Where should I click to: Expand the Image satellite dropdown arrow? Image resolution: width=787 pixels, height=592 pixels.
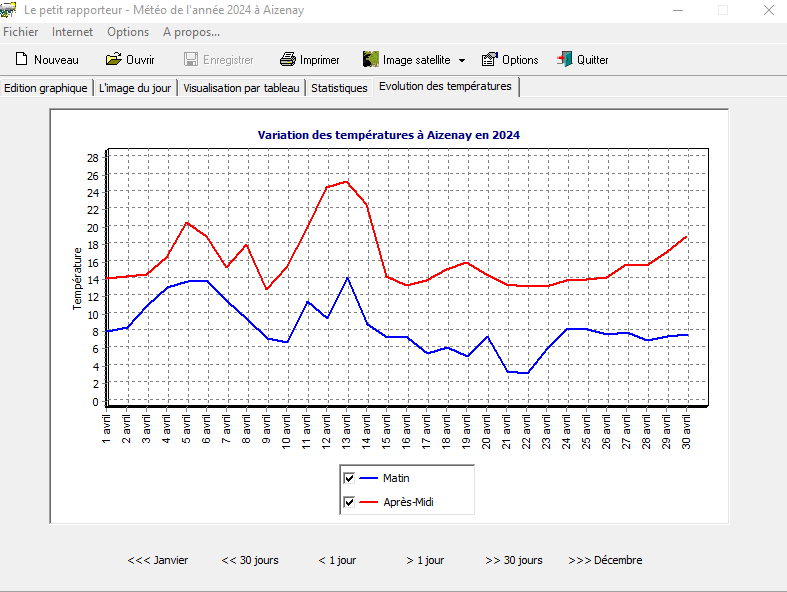[462, 60]
